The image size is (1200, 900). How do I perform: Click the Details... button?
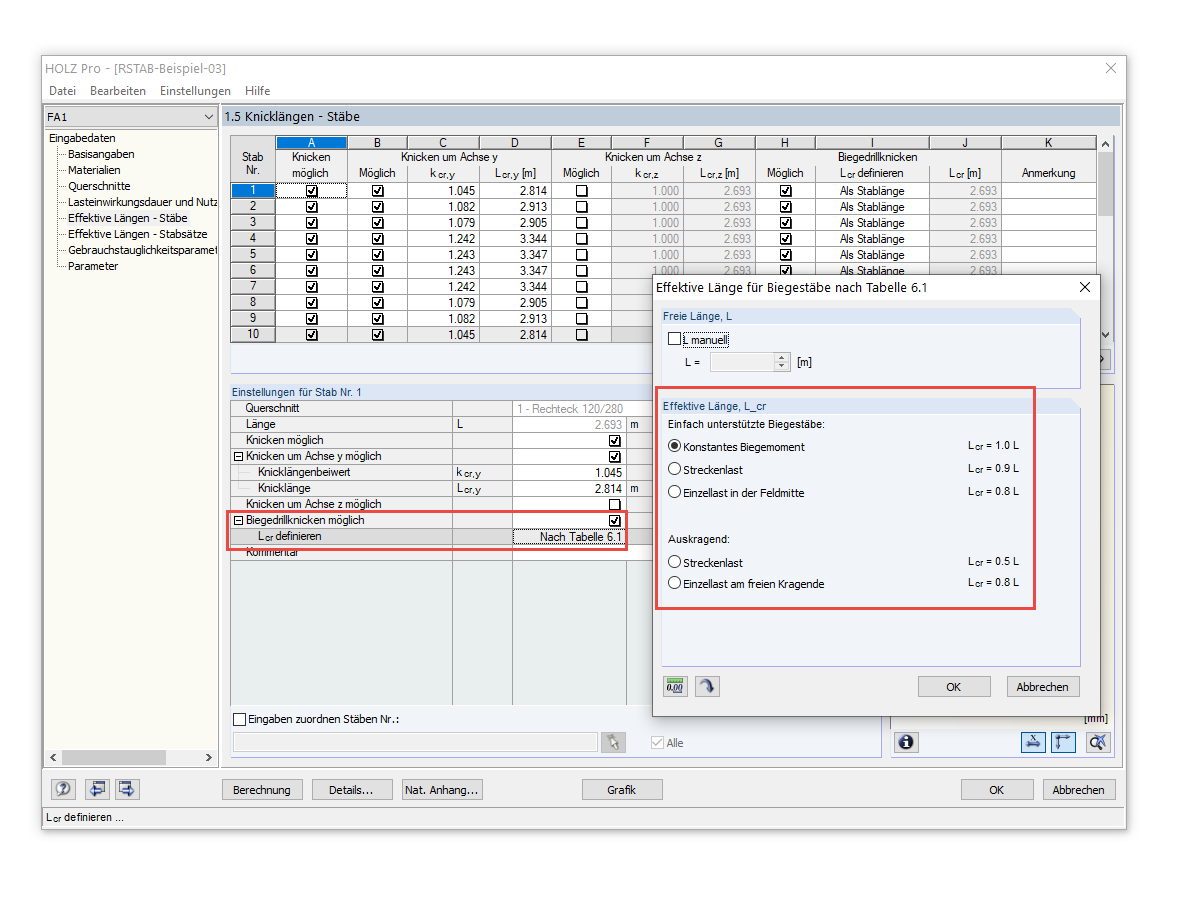(350, 790)
